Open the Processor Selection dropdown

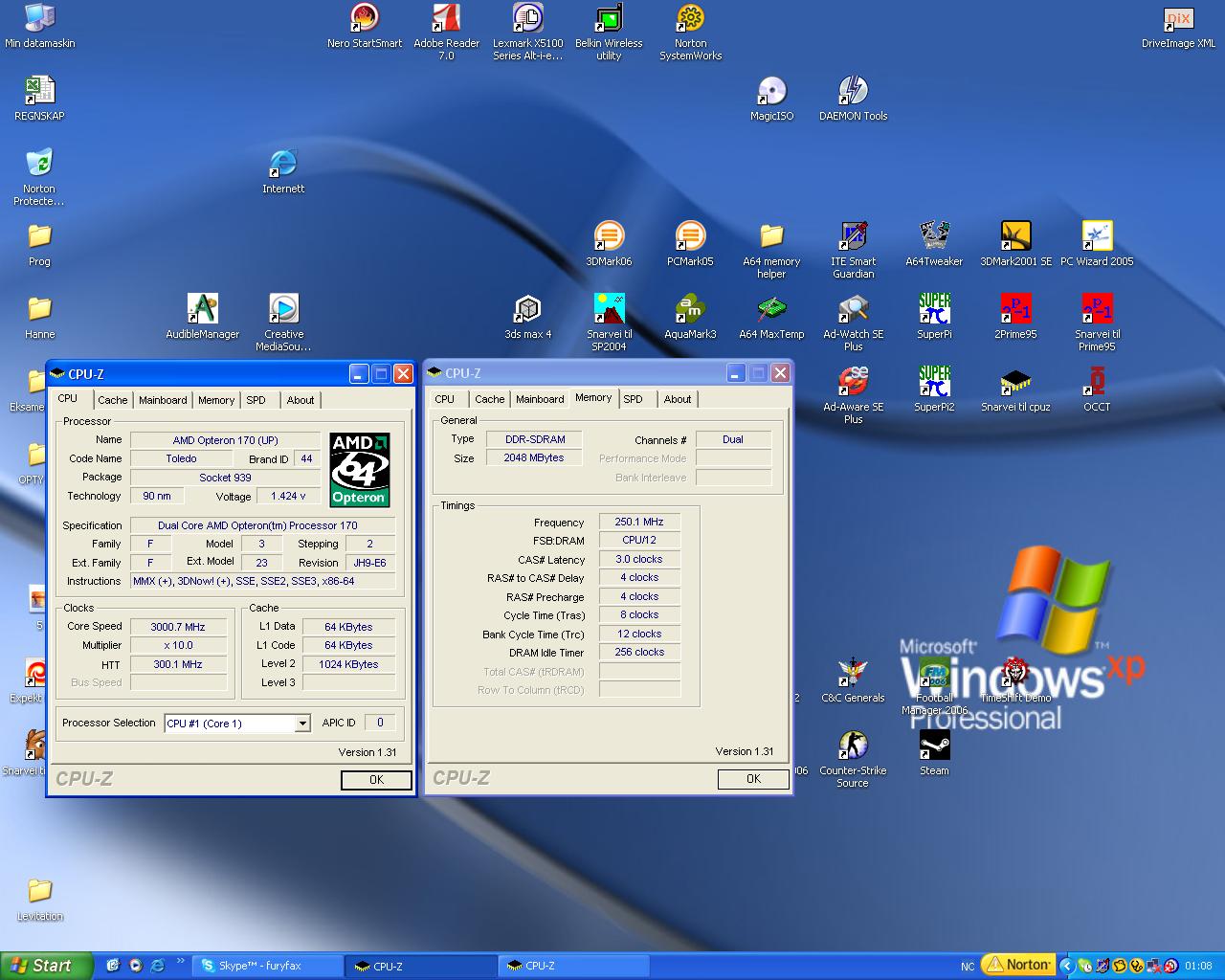pyautogui.click(x=301, y=724)
